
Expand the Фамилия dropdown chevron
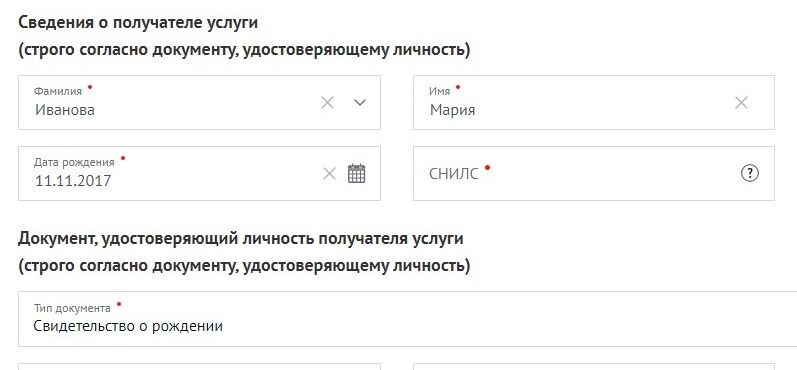click(360, 103)
